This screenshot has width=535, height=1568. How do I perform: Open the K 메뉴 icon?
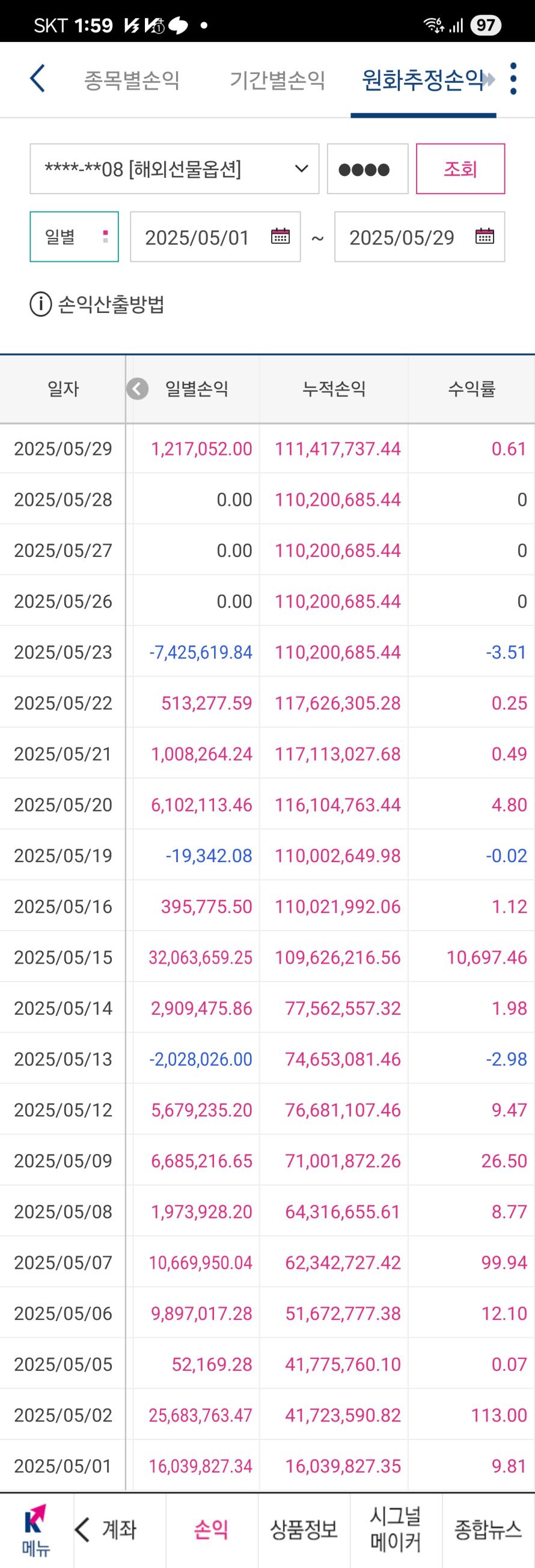tap(36, 1530)
